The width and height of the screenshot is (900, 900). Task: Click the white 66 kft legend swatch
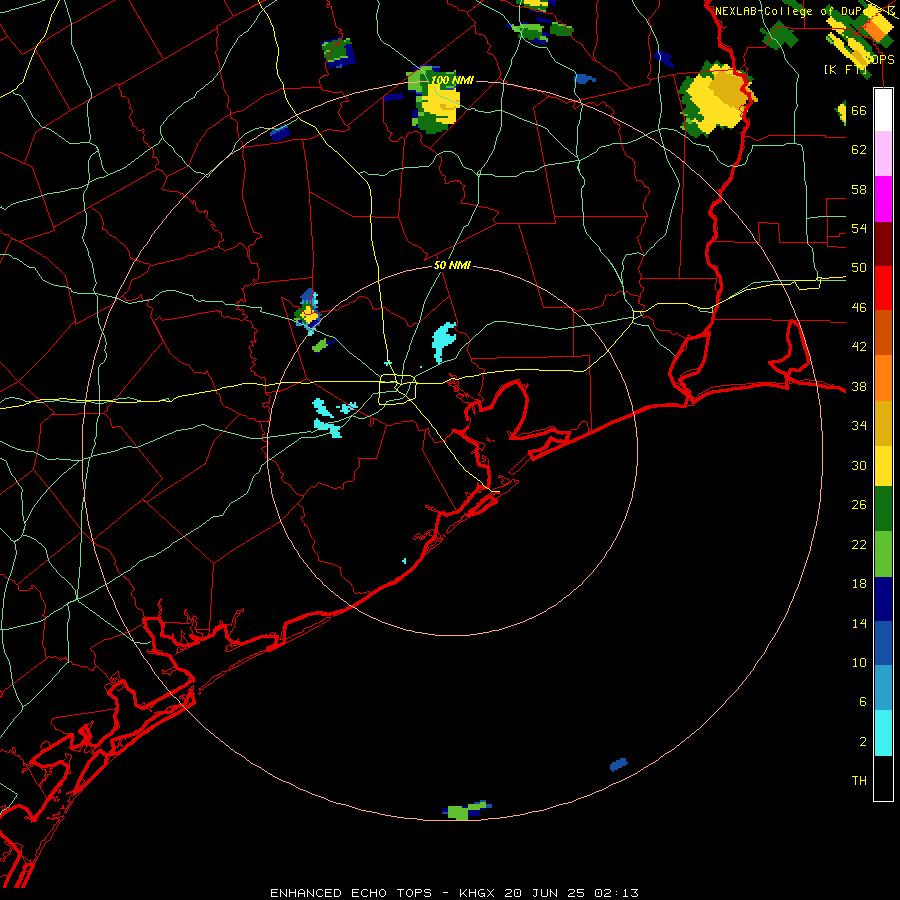883,110
